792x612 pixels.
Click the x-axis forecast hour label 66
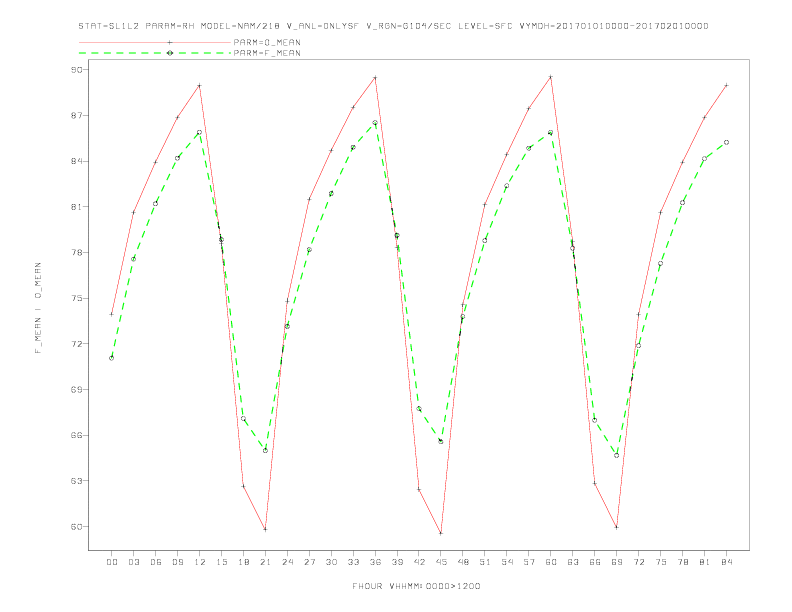click(x=595, y=562)
